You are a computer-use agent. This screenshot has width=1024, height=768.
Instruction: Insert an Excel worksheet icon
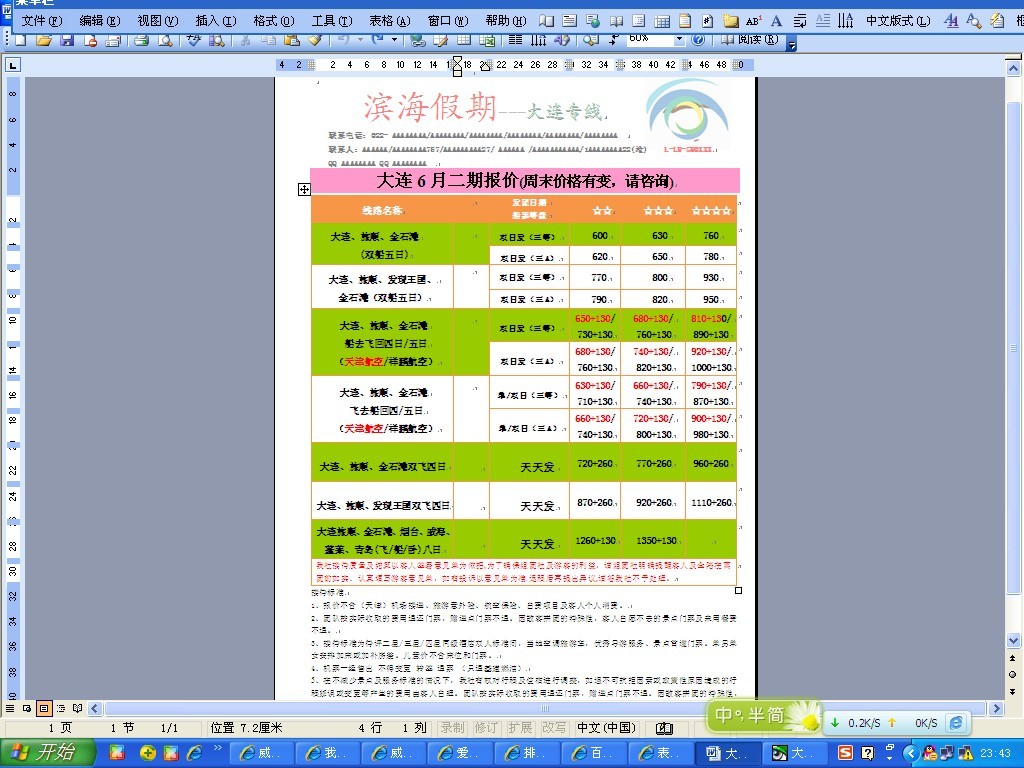[487, 40]
